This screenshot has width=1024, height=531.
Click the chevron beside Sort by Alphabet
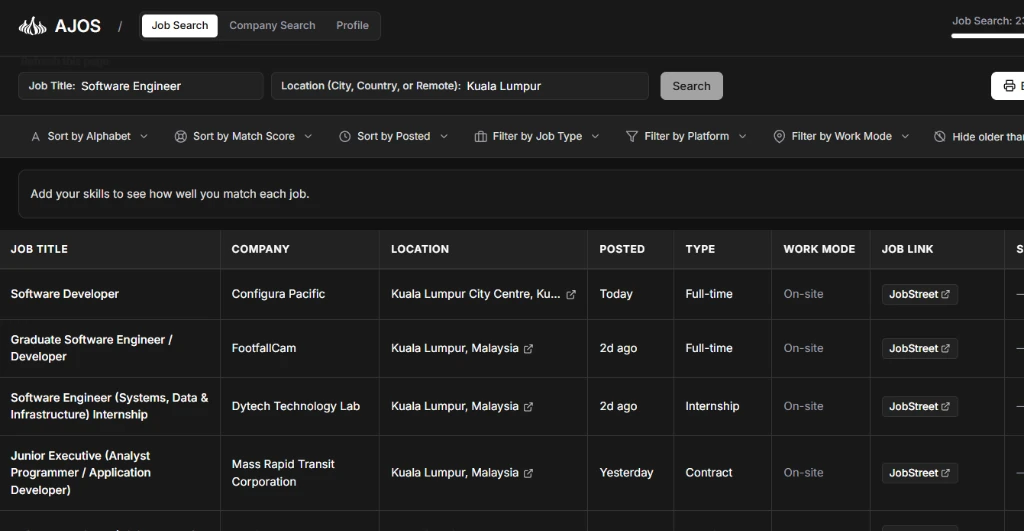(144, 137)
